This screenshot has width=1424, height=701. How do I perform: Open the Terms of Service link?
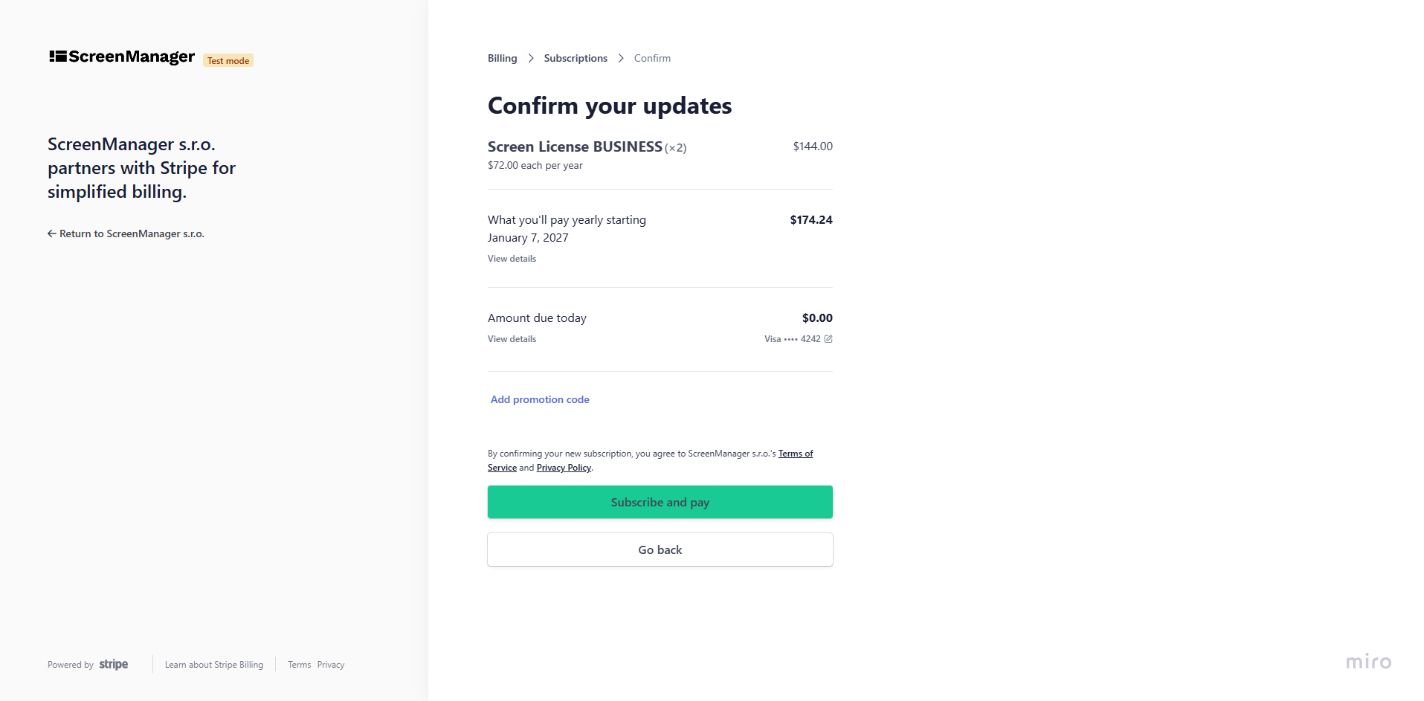click(x=796, y=453)
